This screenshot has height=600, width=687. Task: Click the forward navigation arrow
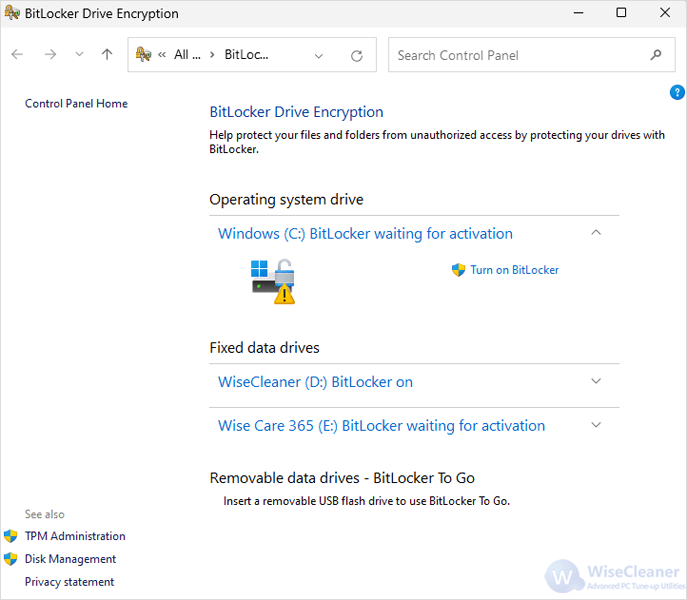50,54
